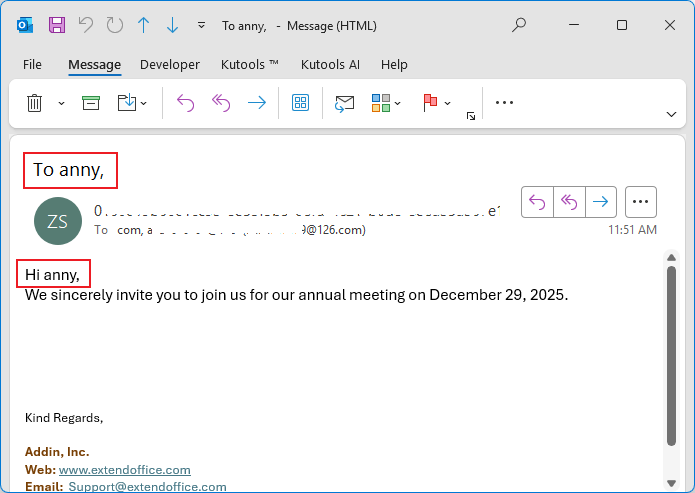The width and height of the screenshot is (695, 493).
Task: Click the Delete trash can icon in ribbon
Action: pos(34,102)
